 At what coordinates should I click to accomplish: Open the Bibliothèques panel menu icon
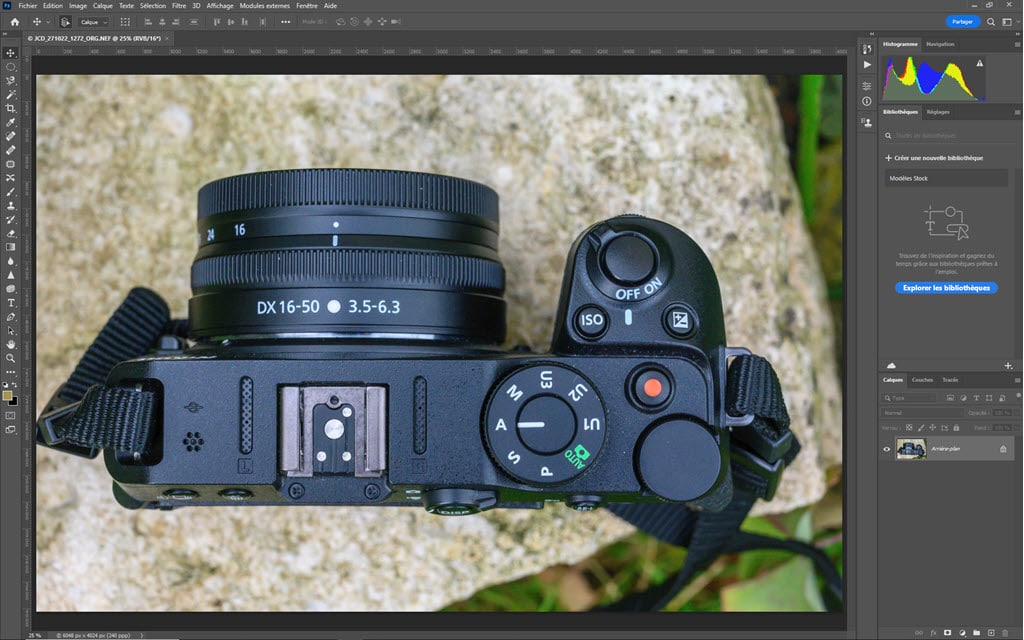click(1017, 112)
